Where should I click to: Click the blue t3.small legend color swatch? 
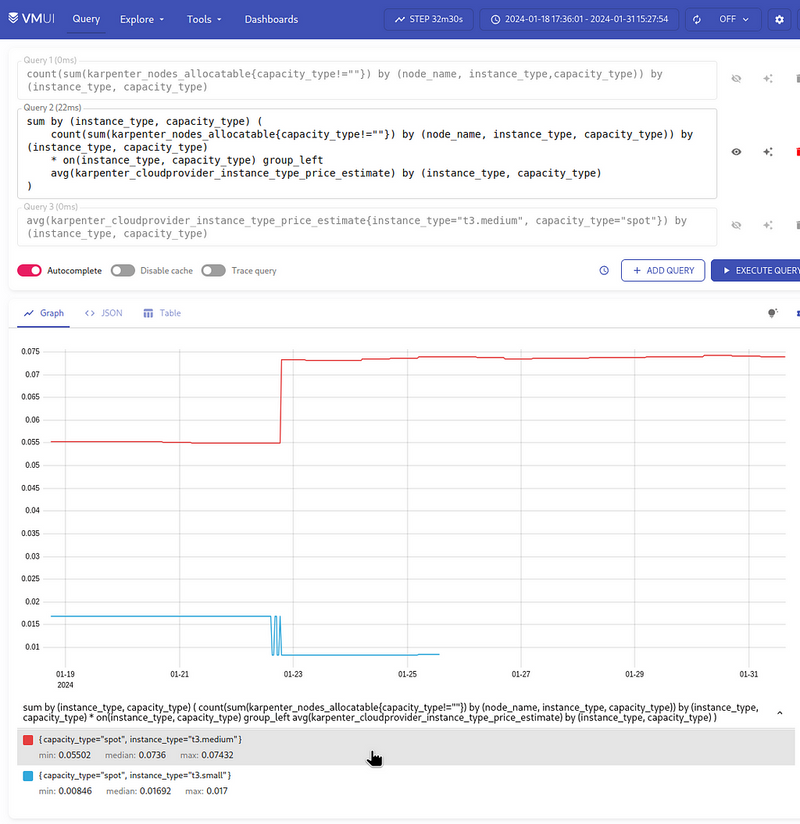click(x=28, y=776)
